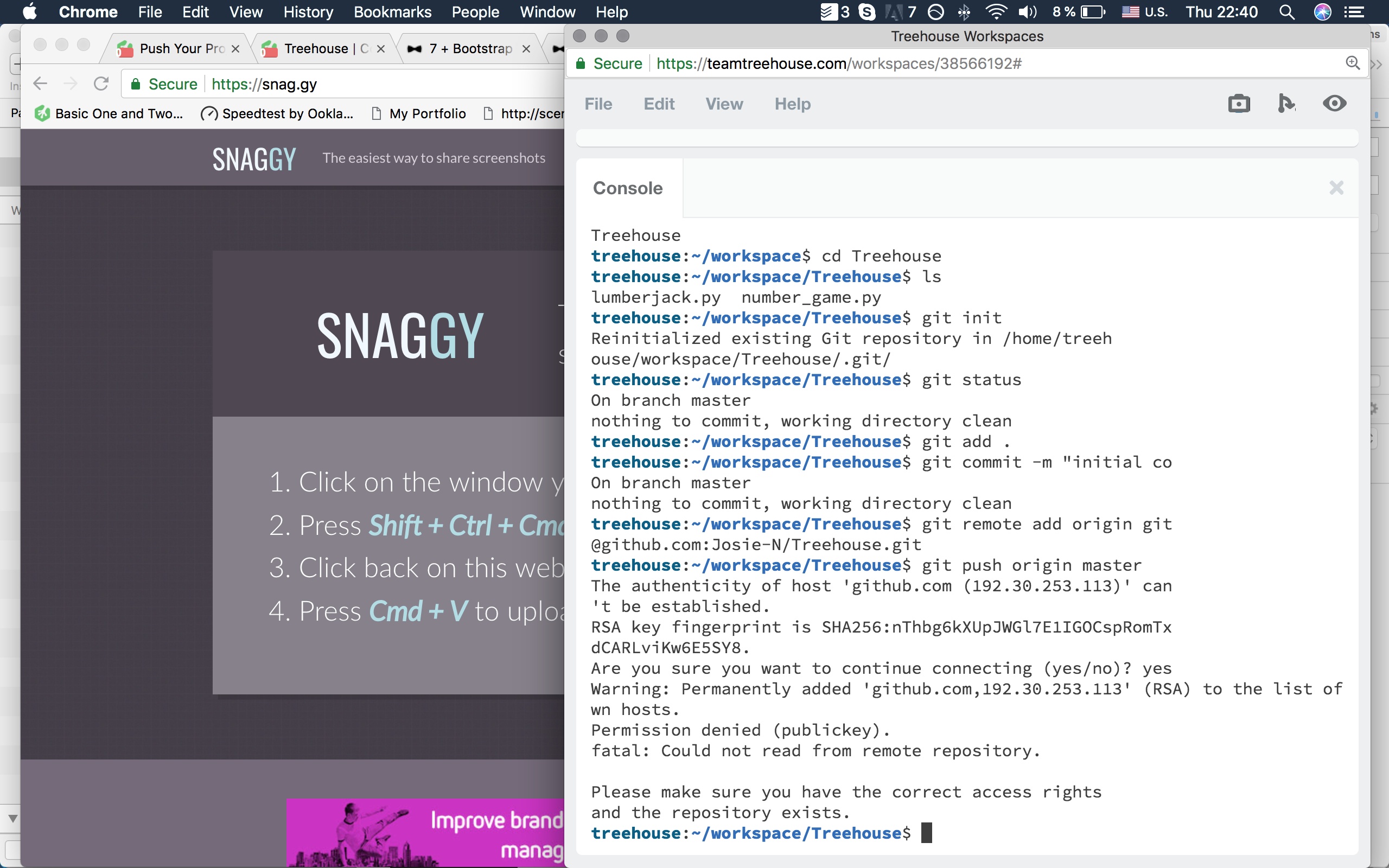This screenshot has height=868, width=1389.
Task: Open the Help menu in Treehouse Workspaces
Action: point(792,104)
